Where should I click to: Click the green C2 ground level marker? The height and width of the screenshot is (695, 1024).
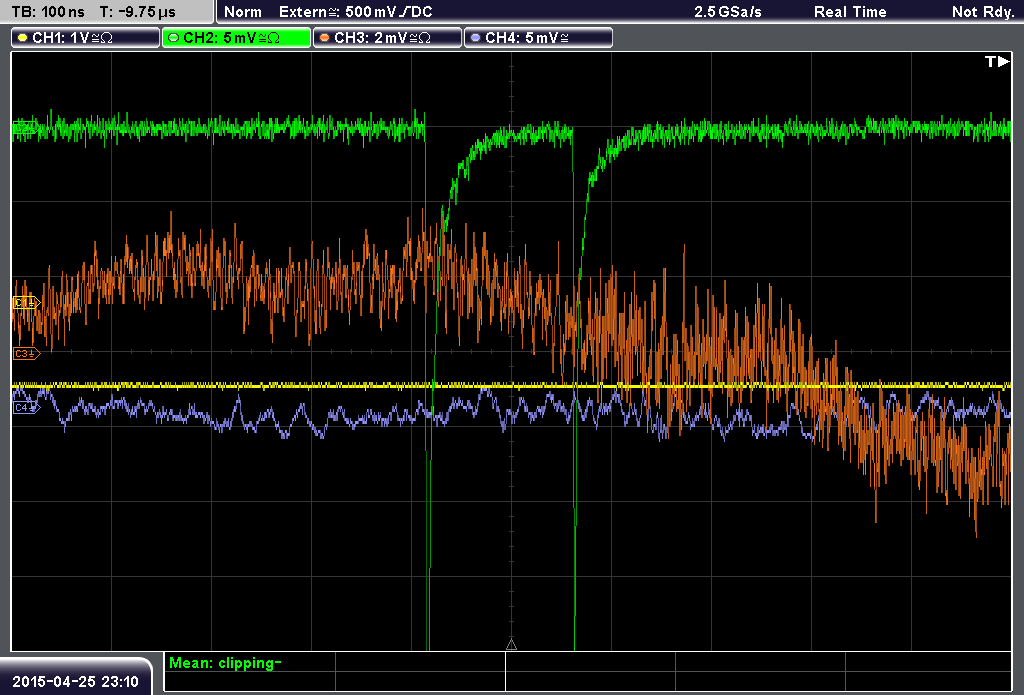[x=25, y=127]
